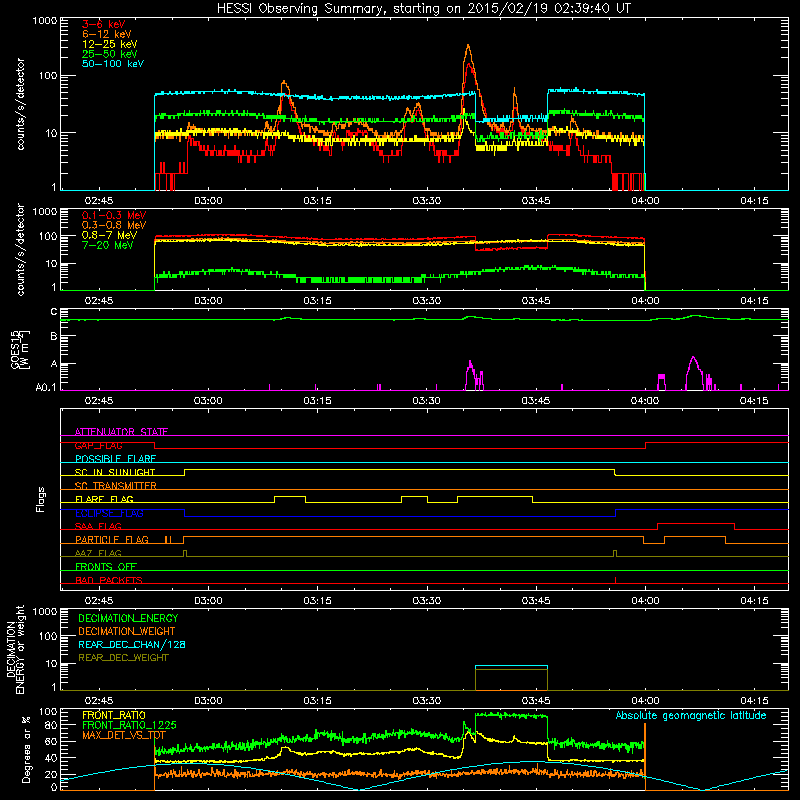Select the SC_IN_SUNLIGHT flag label
This screenshot has width=800, height=800.
115,472
